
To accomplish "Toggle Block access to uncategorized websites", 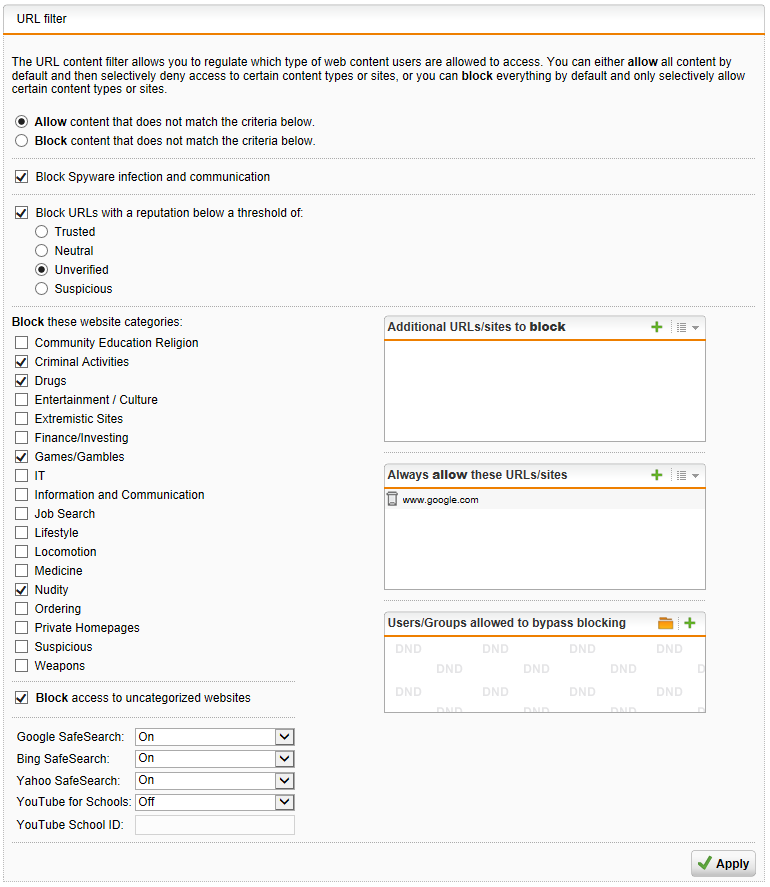I will [x=21, y=697].
